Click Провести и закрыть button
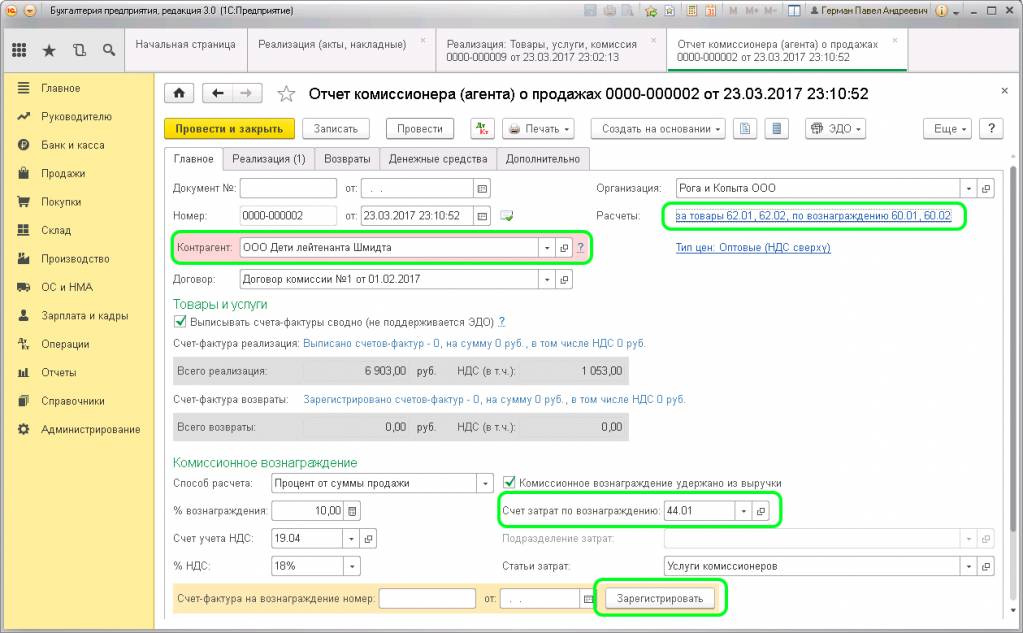Image resolution: width=1023 pixels, height=633 pixels. (x=229, y=129)
